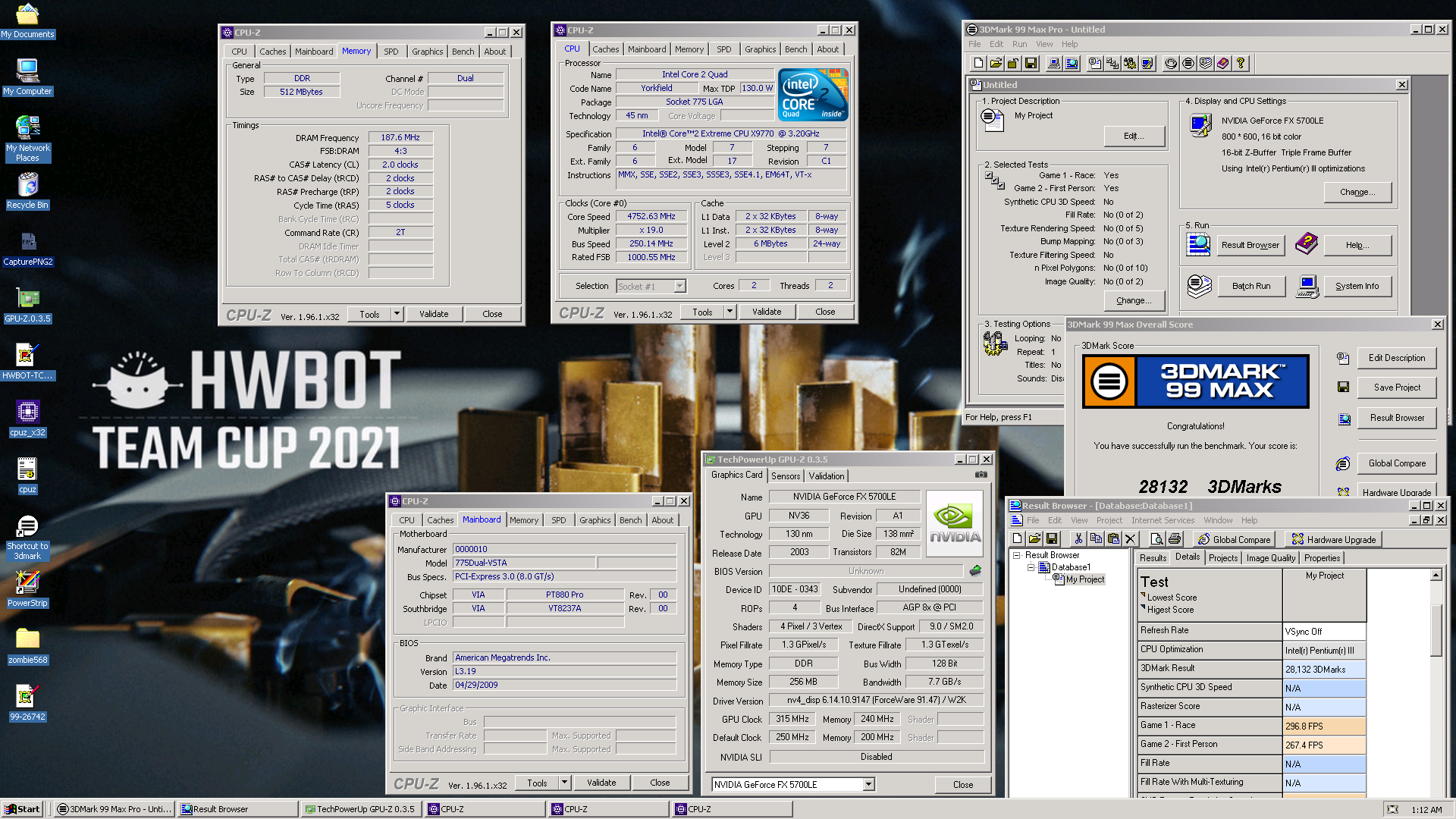Image resolution: width=1456 pixels, height=819 pixels.
Task: Select zombie568 folder desktop icon
Action: pyautogui.click(x=27, y=645)
